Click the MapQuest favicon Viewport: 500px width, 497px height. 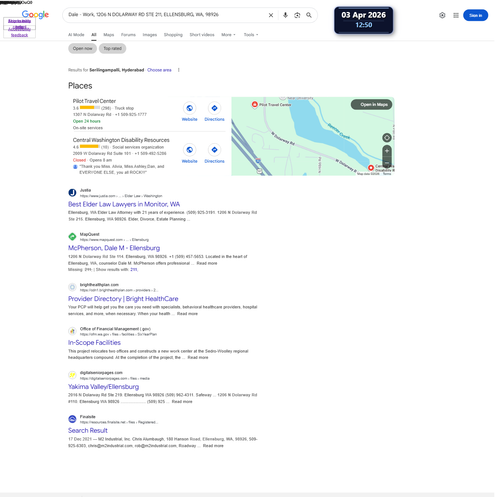(72, 237)
